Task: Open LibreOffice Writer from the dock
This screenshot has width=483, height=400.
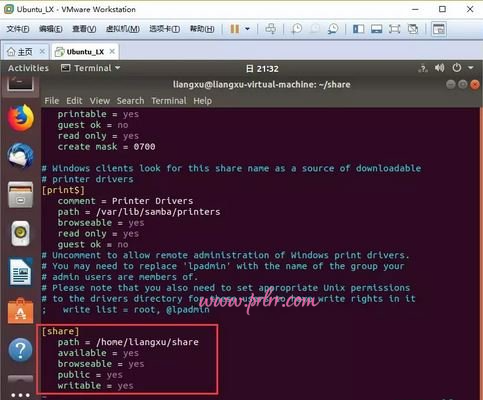Action: (x=21, y=272)
